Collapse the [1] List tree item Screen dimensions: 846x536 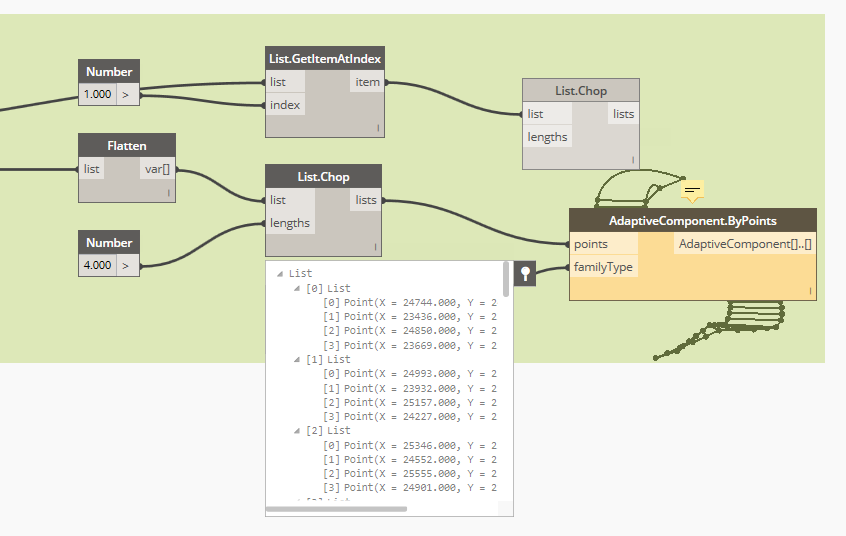tap(297, 359)
